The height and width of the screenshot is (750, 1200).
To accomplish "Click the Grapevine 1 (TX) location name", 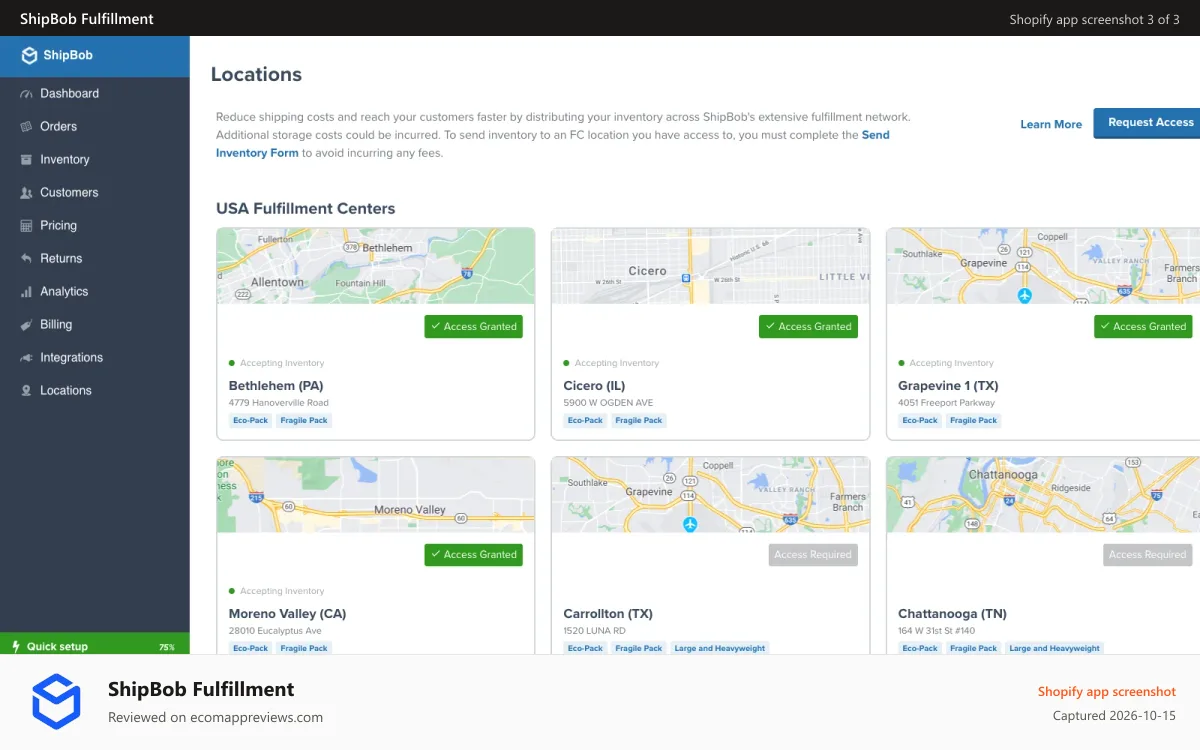I will [948, 386].
